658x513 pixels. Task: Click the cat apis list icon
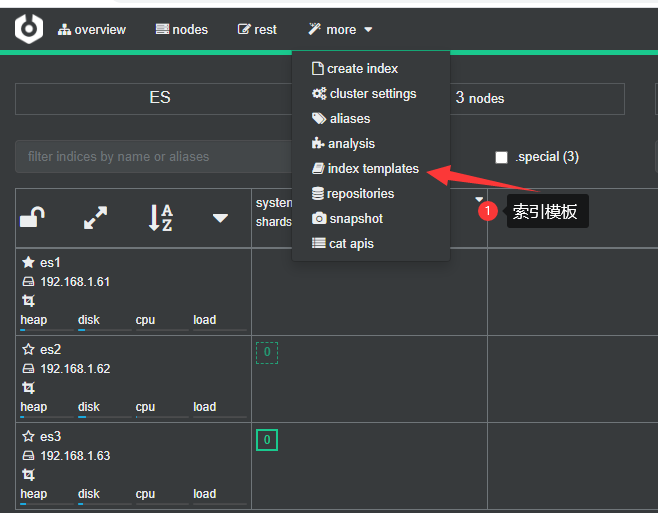(x=319, y=243)
